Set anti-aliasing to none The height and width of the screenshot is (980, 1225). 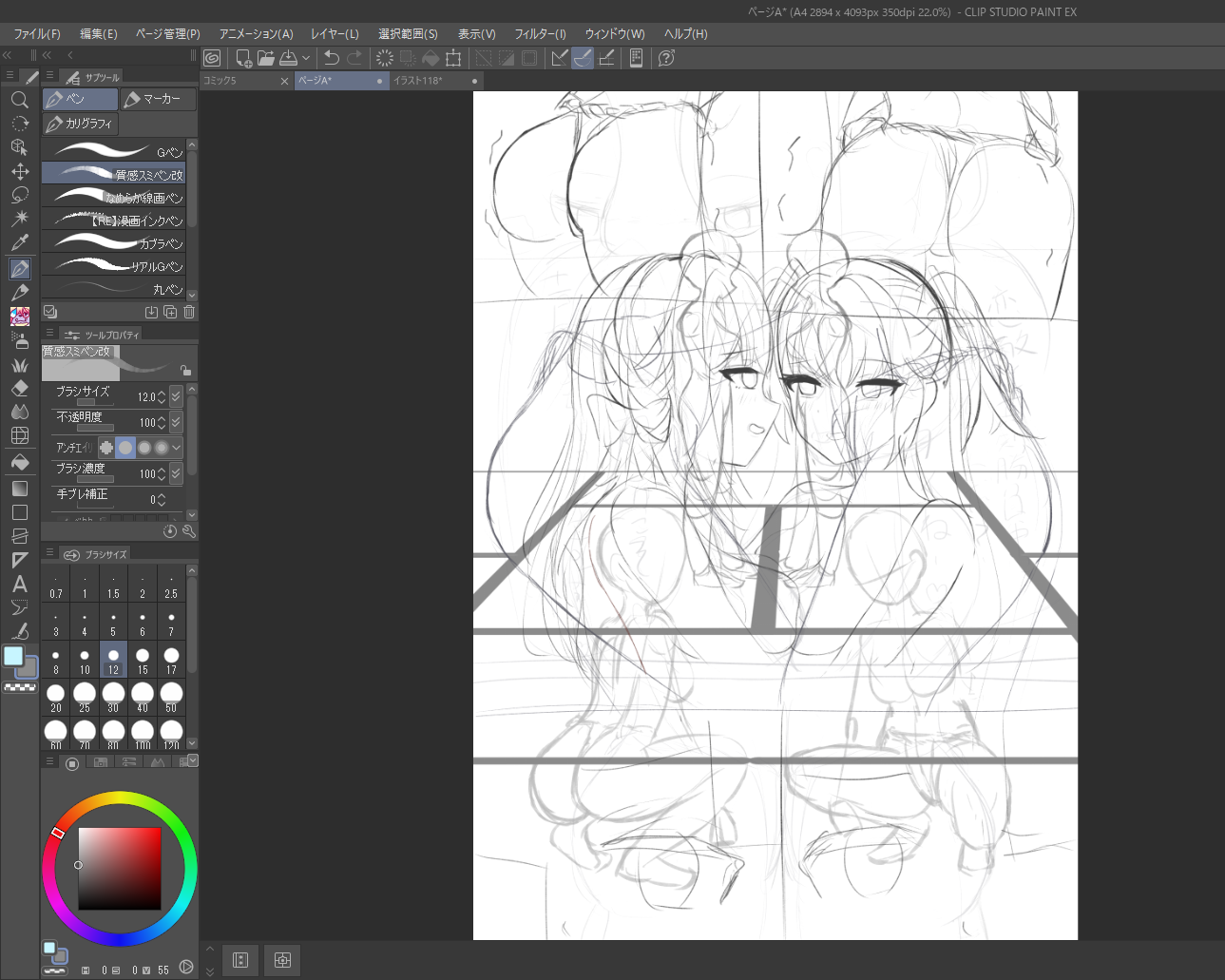(106, 448)
